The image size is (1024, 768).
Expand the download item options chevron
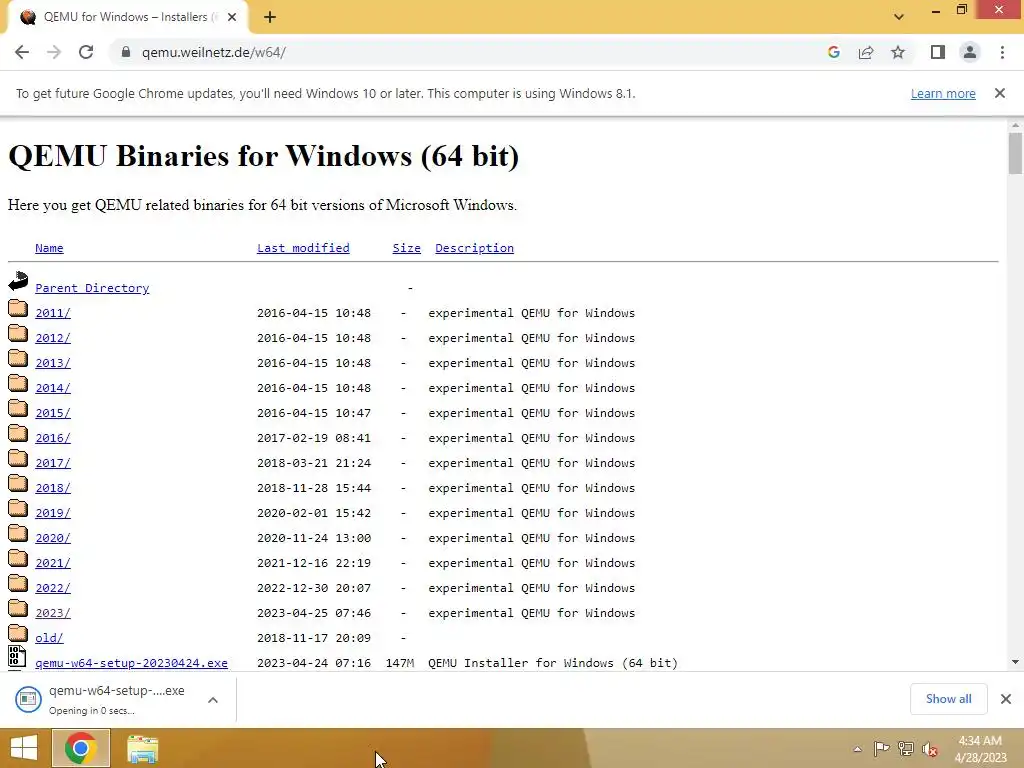213,700
